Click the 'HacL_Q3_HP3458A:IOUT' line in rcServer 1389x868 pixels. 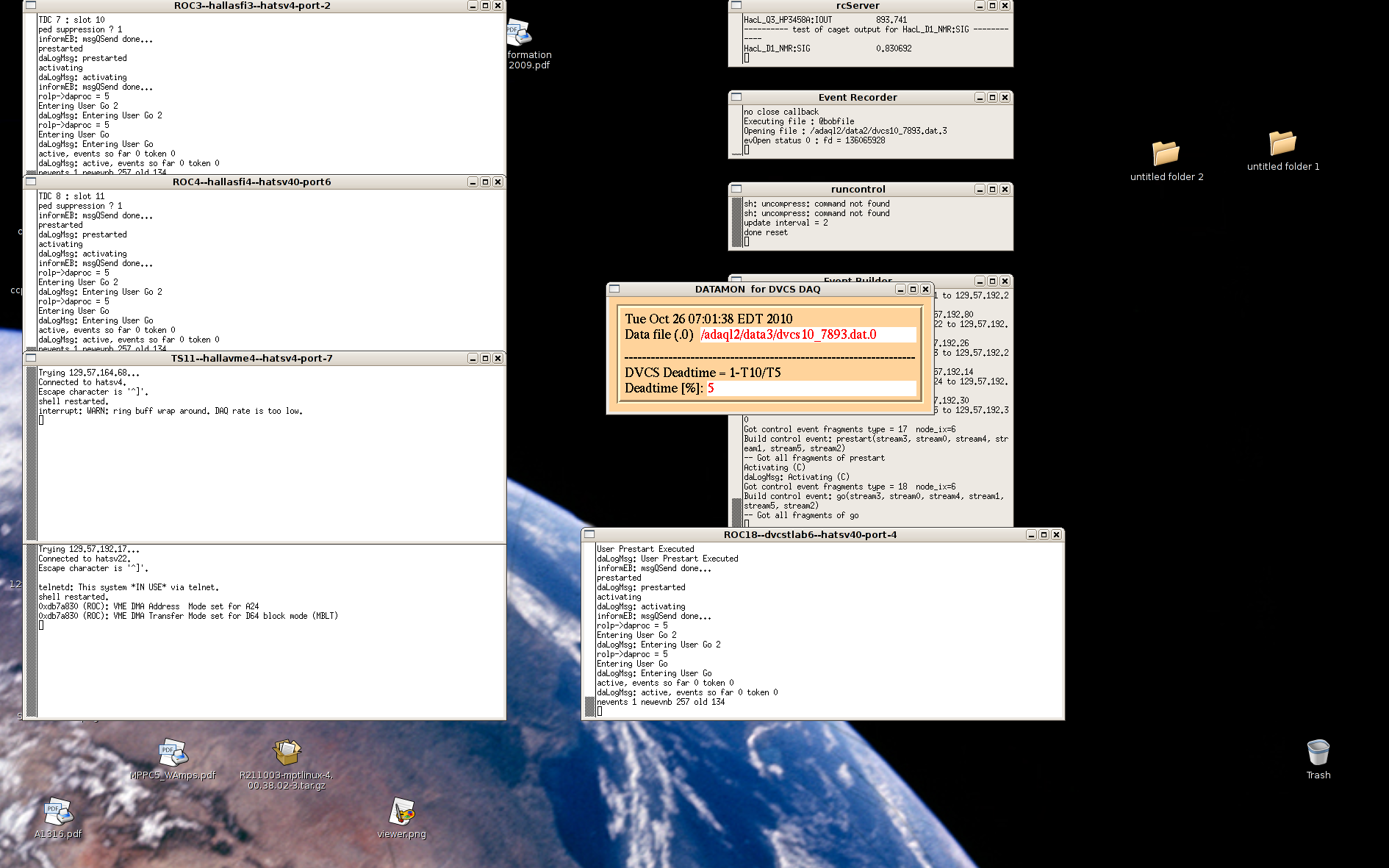(825, 20)
